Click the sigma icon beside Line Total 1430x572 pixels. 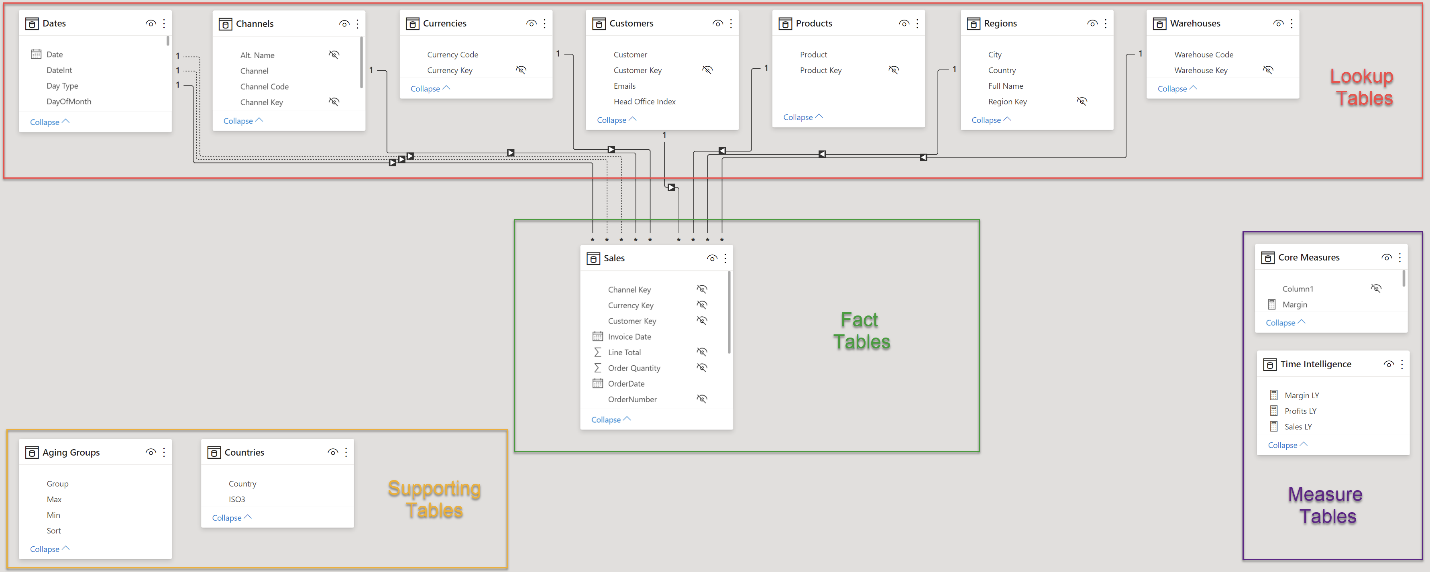click(598, 352)
